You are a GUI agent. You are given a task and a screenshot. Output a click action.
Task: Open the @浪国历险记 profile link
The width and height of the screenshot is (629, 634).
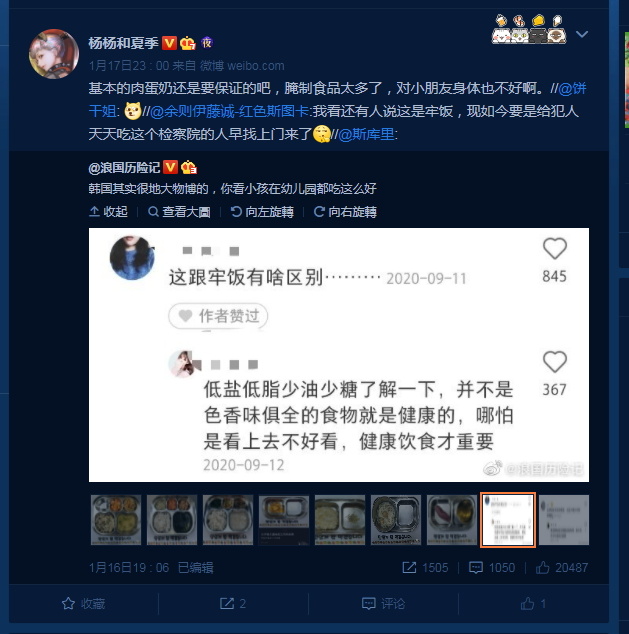[x=125, y=167]
